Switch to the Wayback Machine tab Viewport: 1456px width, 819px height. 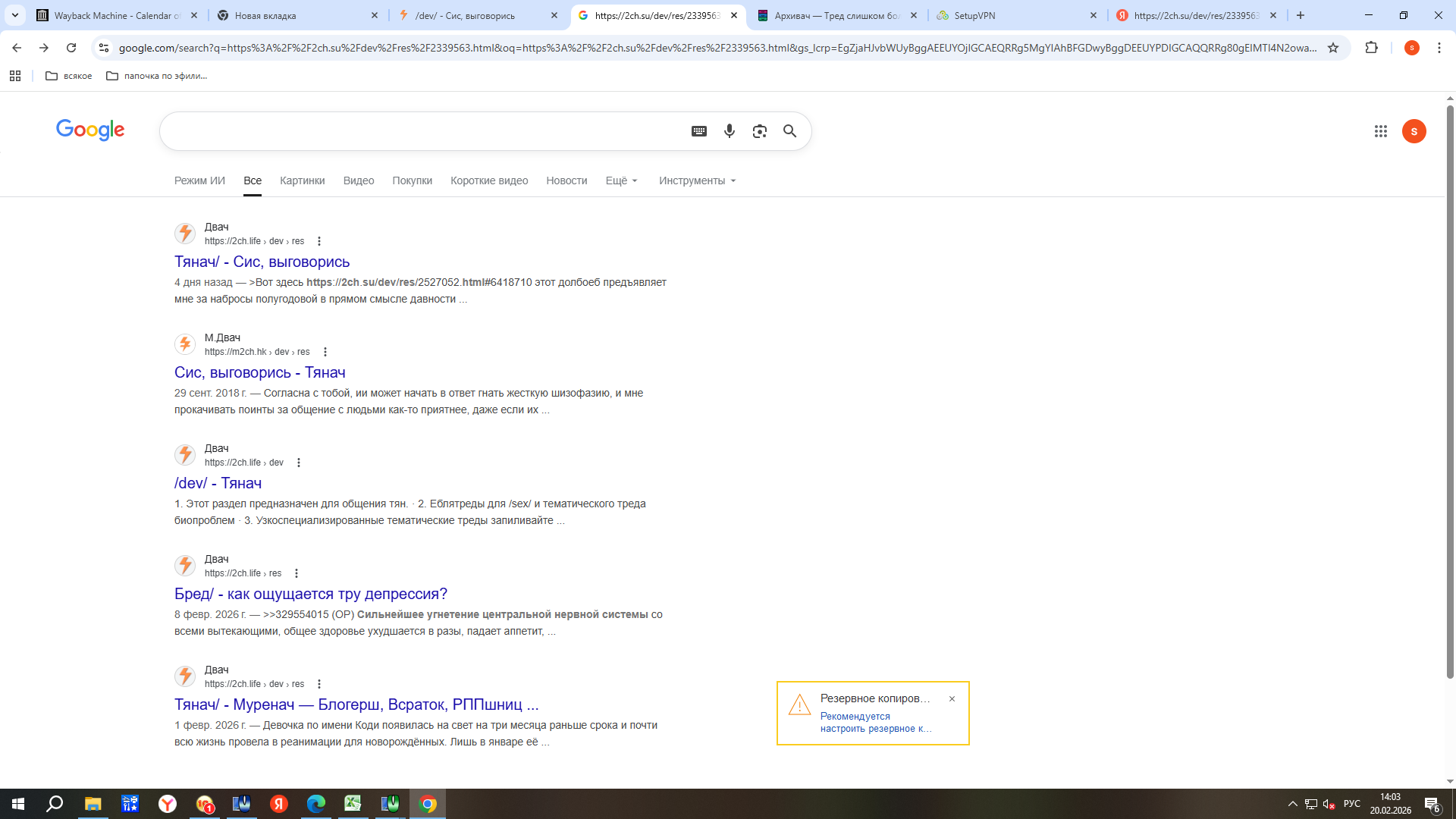click(118, 15)
